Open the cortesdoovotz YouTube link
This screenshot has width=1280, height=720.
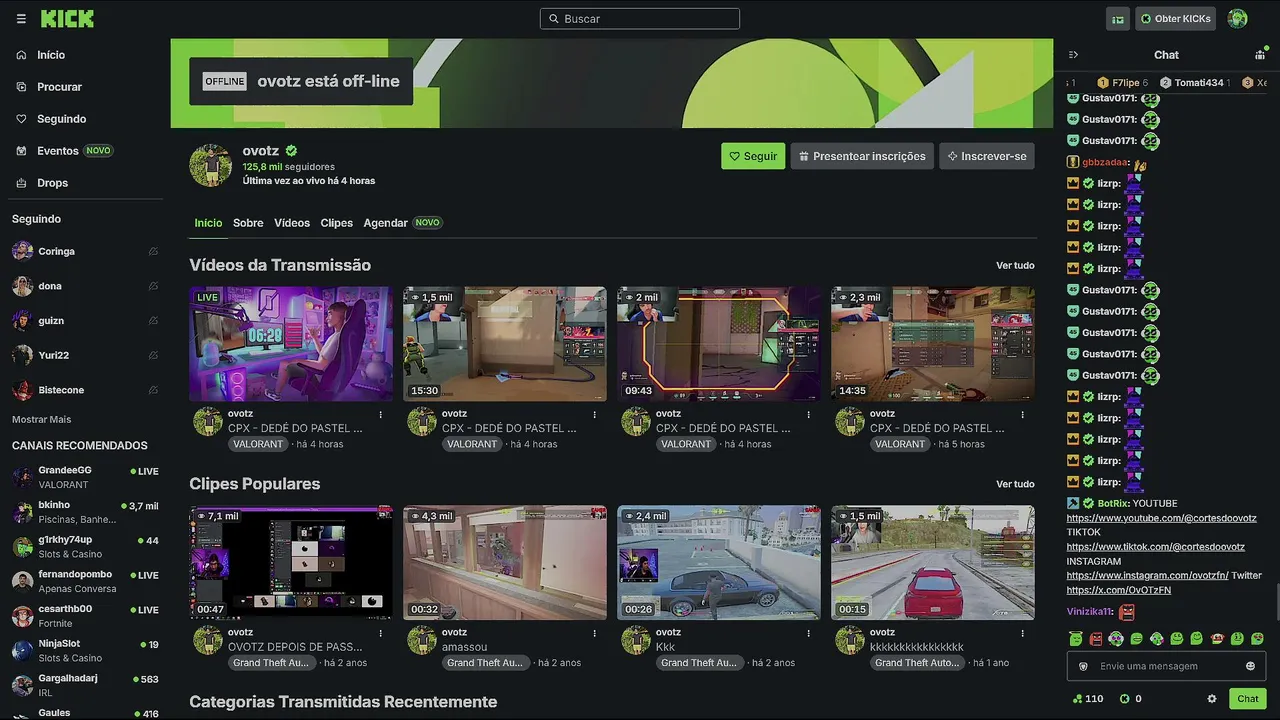(1161, 518)
